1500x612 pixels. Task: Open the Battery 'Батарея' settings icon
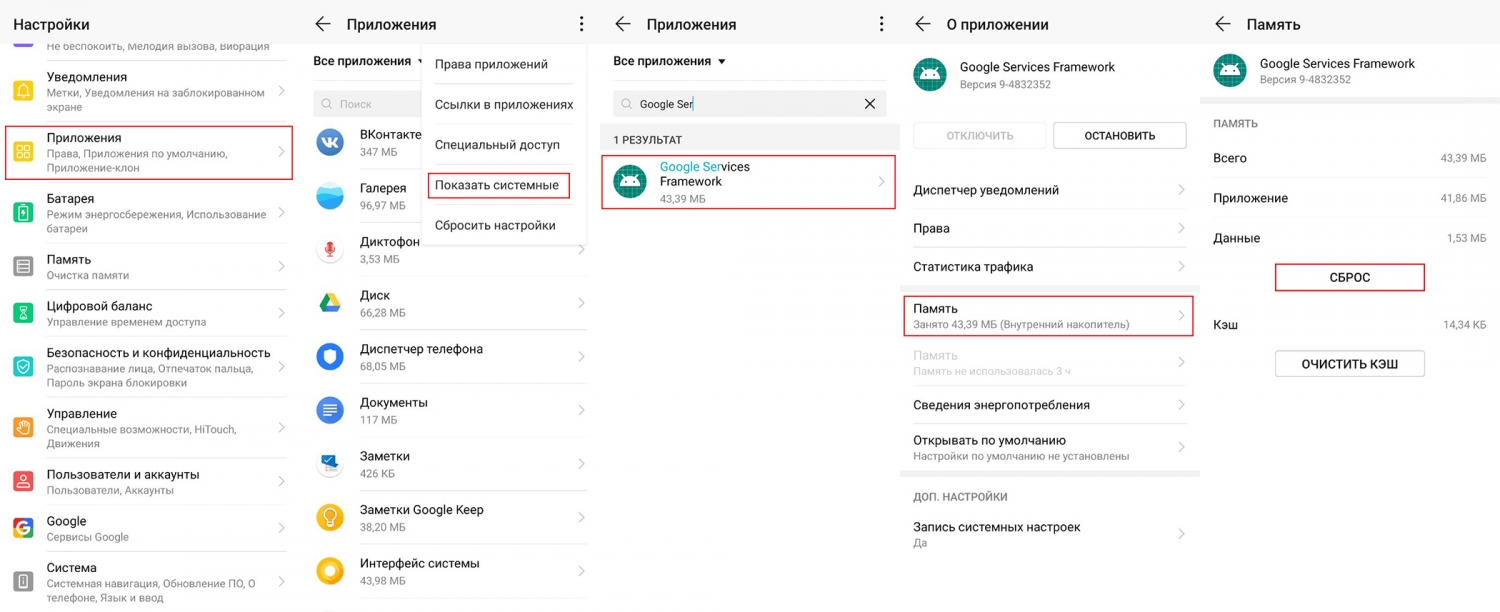23,213
